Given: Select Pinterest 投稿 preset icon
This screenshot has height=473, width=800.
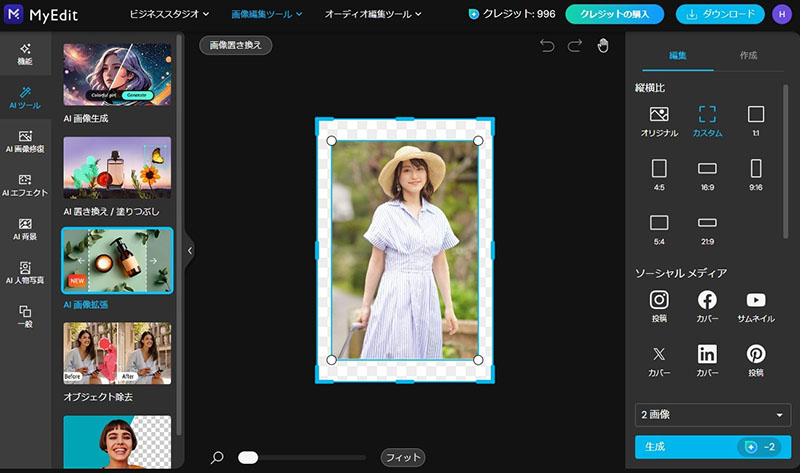Looking at the screenshot, I should tap(756, 360).
